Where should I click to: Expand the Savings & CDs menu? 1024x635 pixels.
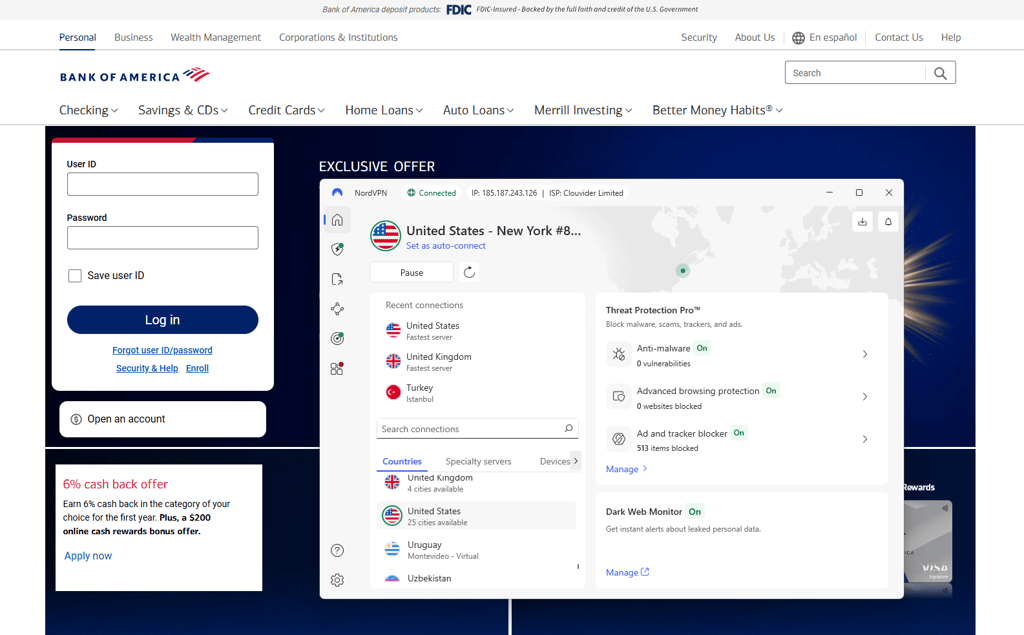coord(183,110)
